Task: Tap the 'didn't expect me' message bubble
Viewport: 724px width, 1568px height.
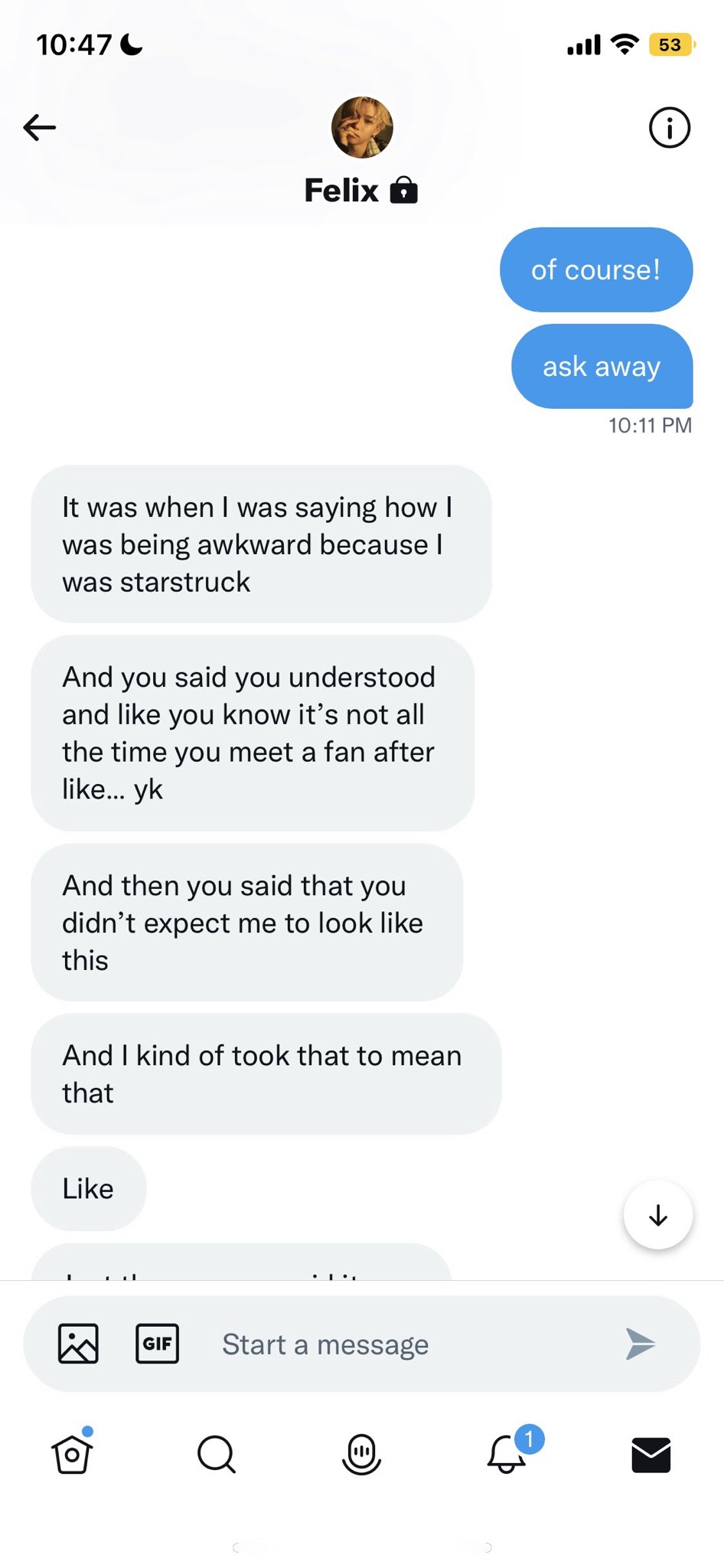Action: (247, 922)
